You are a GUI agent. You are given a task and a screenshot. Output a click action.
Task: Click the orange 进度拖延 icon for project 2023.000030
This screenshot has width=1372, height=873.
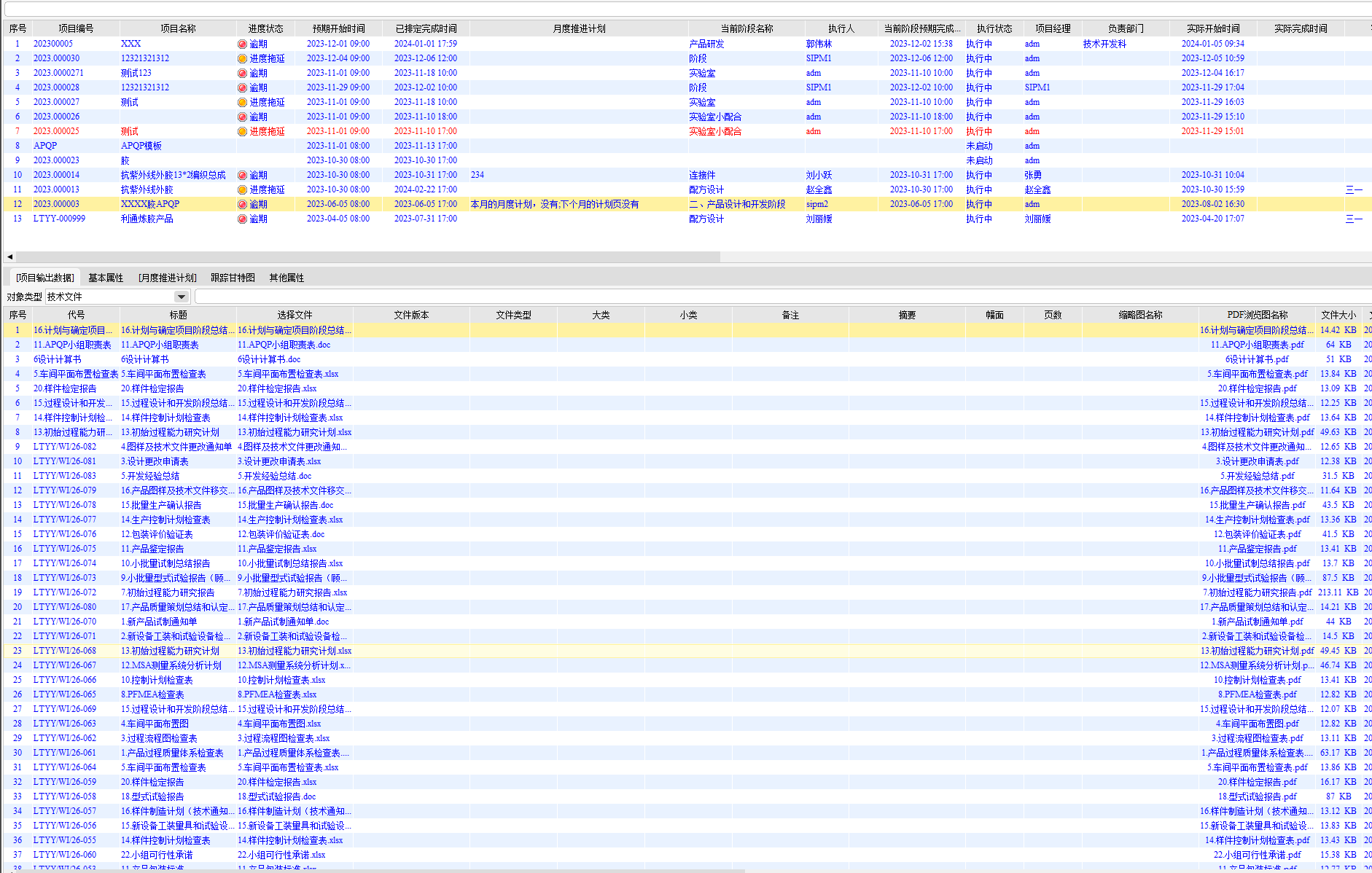[242, 58]
